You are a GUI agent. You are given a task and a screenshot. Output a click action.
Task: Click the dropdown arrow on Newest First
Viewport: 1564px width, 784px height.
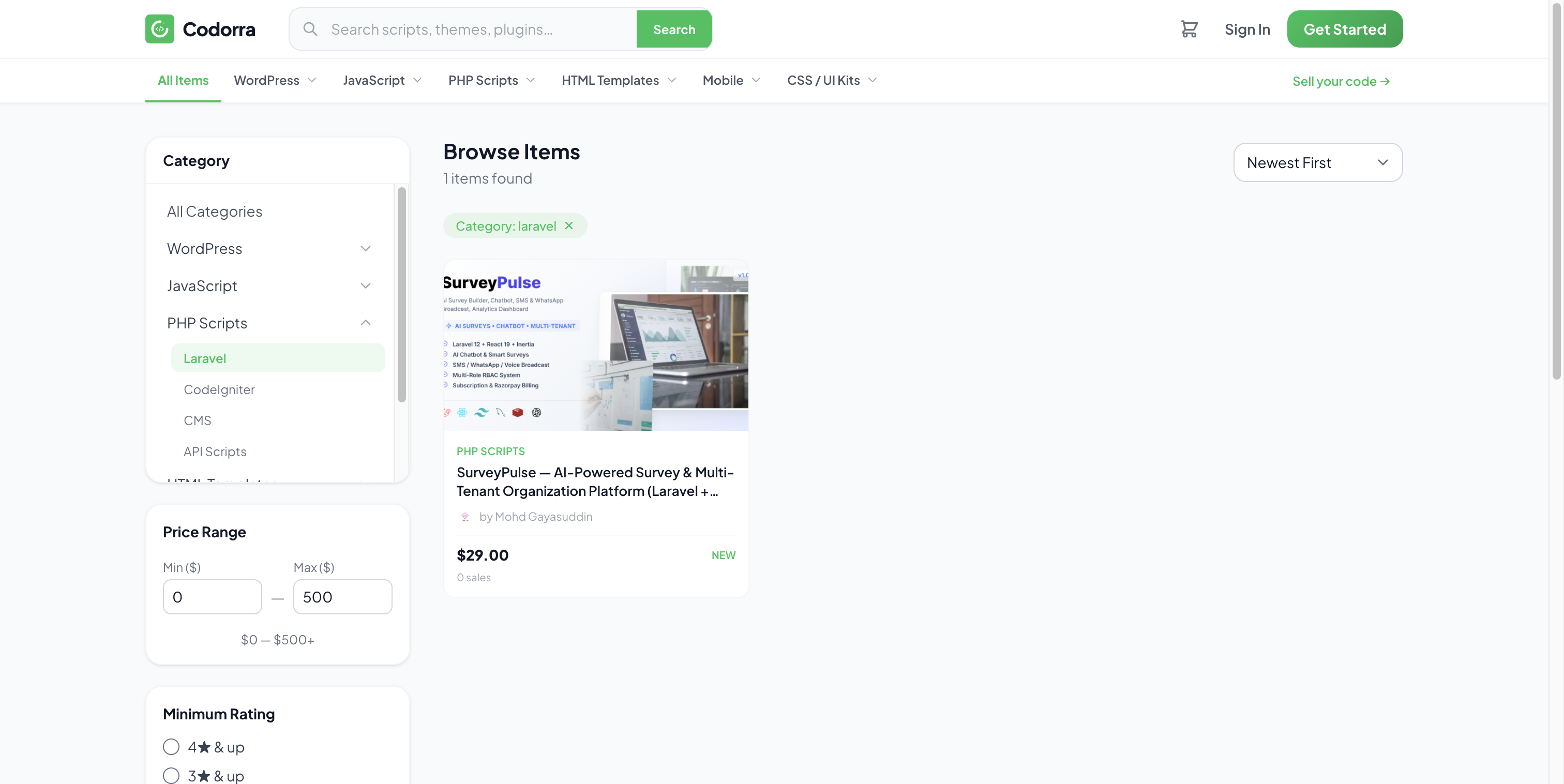1383,163
